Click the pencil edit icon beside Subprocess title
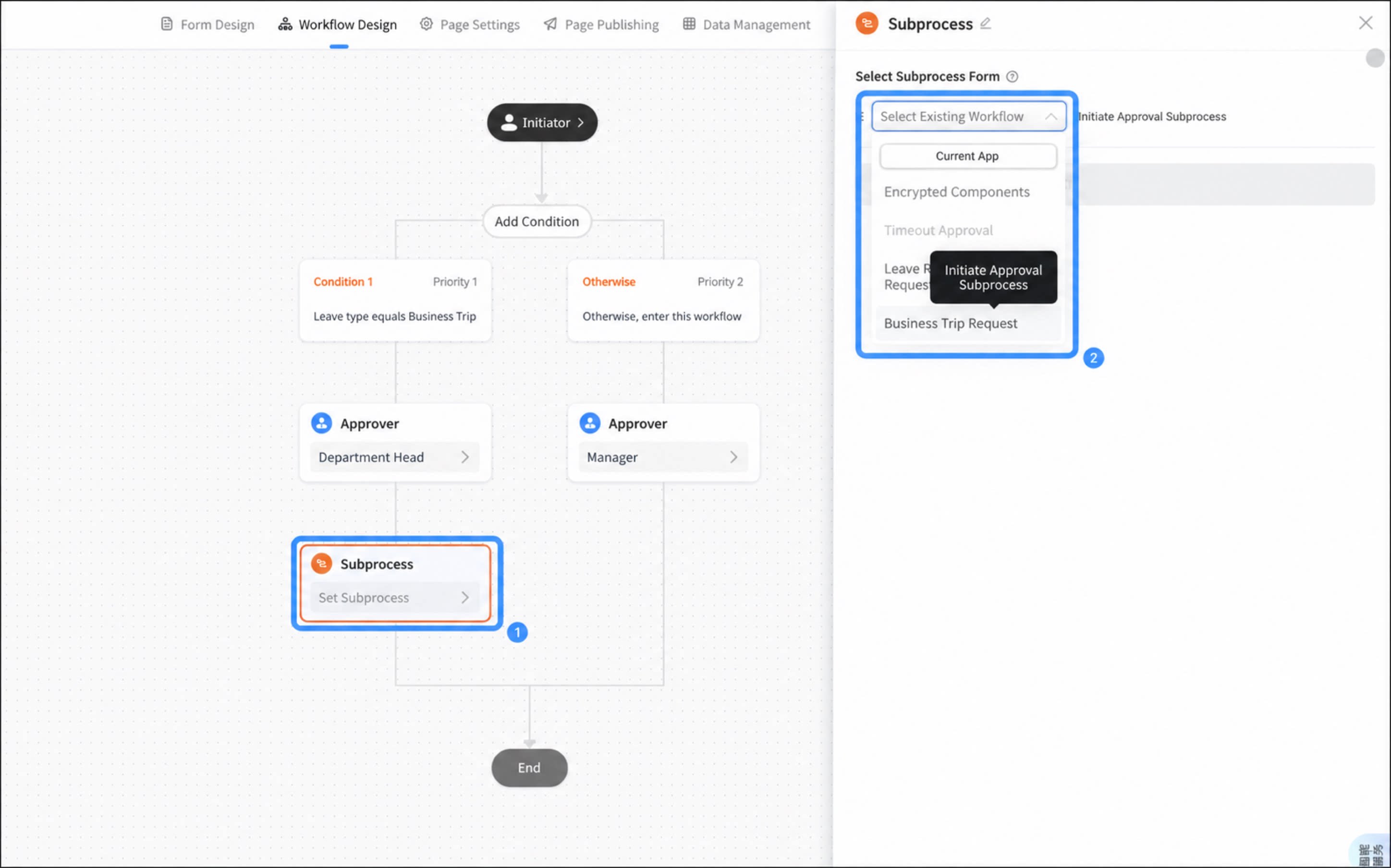Viewport: 1391px width, 868px height. (986, 24)
